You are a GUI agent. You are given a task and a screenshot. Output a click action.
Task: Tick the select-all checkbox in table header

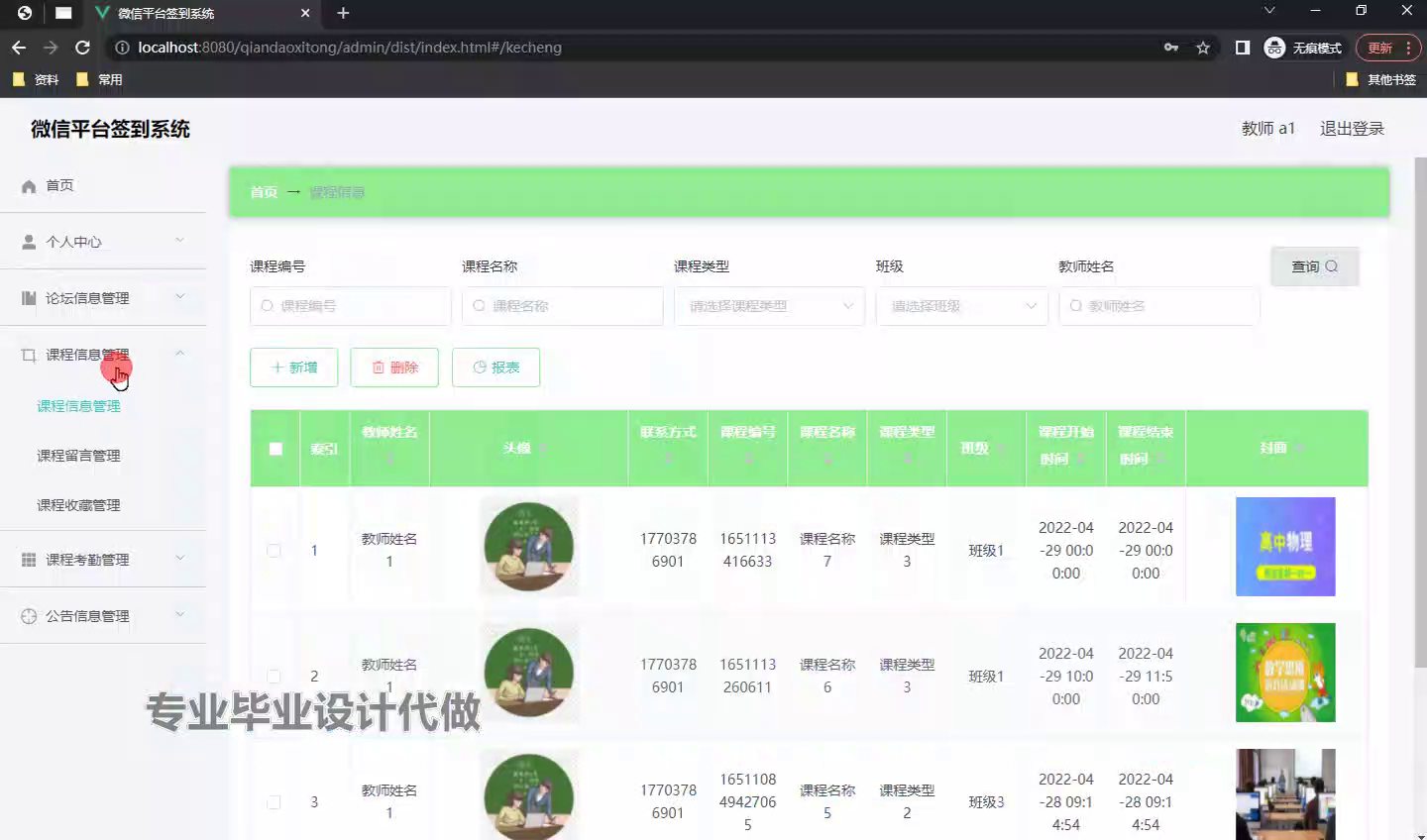(x=275, y=449)
